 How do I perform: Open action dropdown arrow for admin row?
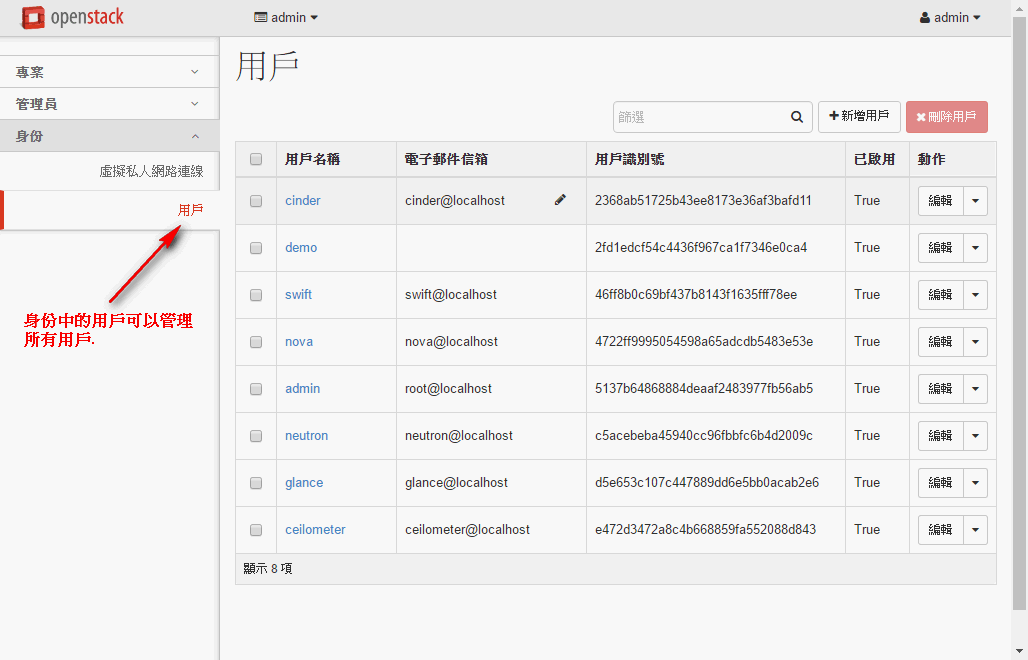[976, 389]
